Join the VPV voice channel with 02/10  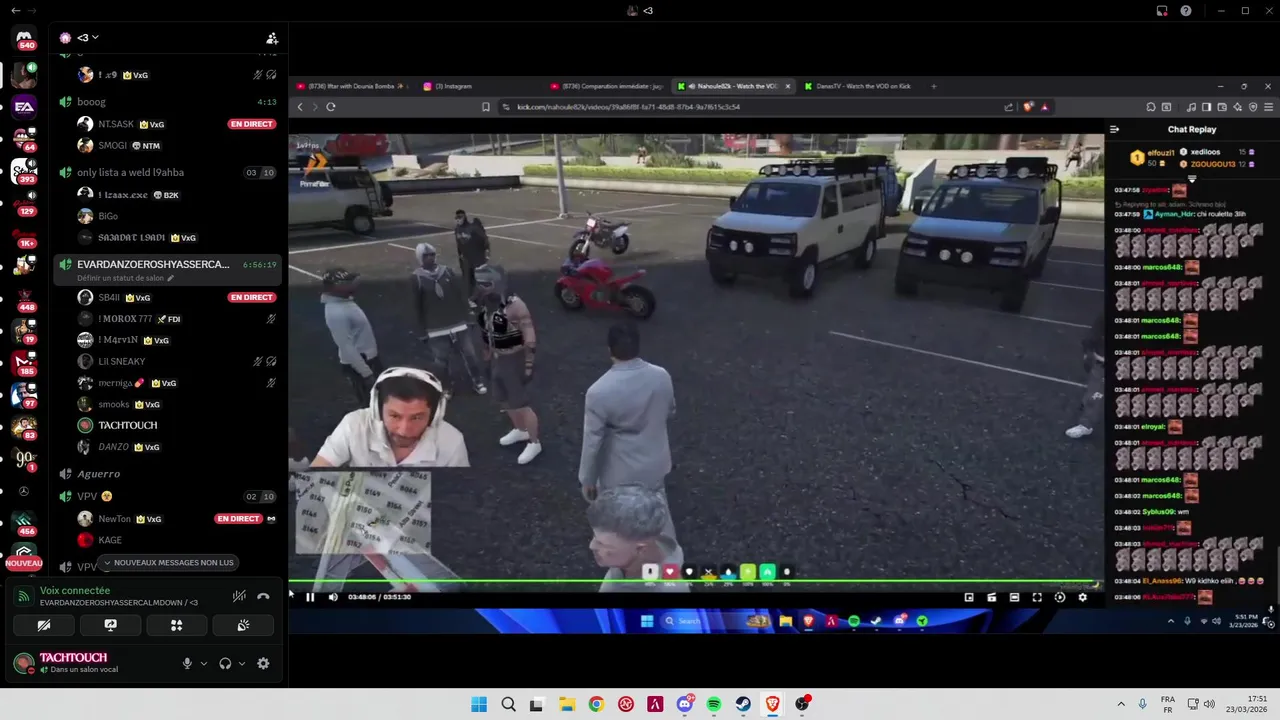coord(167,496)
